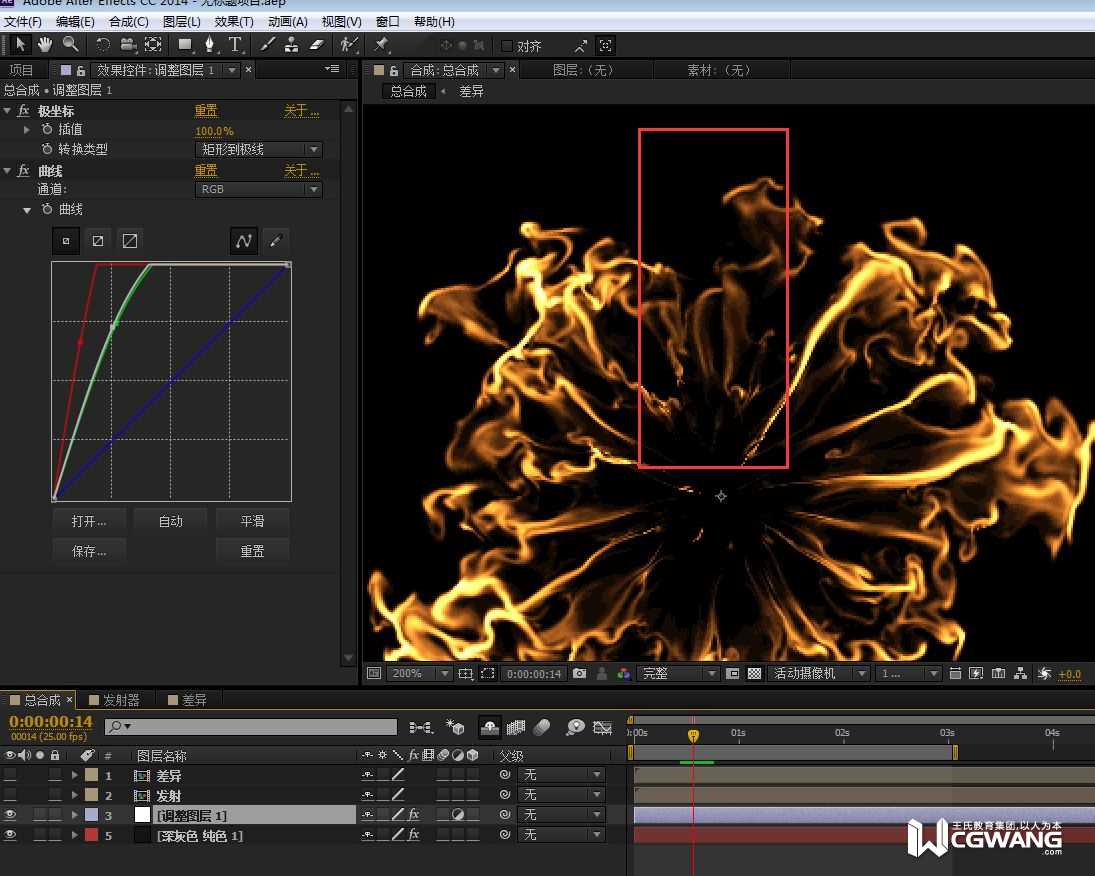The height and width of the screenshot is (876, 1095).
Task: Click the snapshot camera icon in viewer
Action: pos(580,674)
